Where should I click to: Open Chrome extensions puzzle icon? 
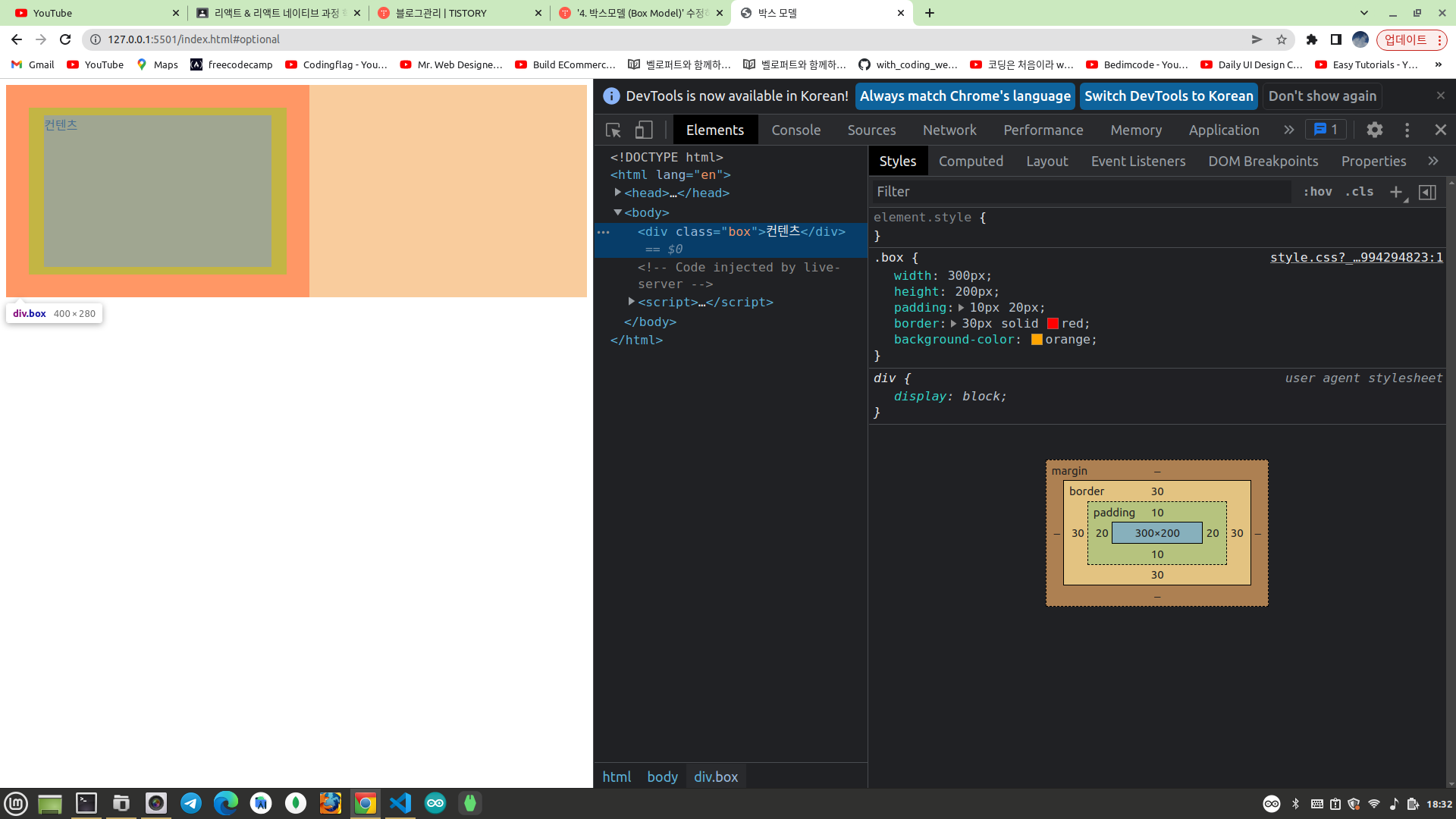tap(1311, 39)
